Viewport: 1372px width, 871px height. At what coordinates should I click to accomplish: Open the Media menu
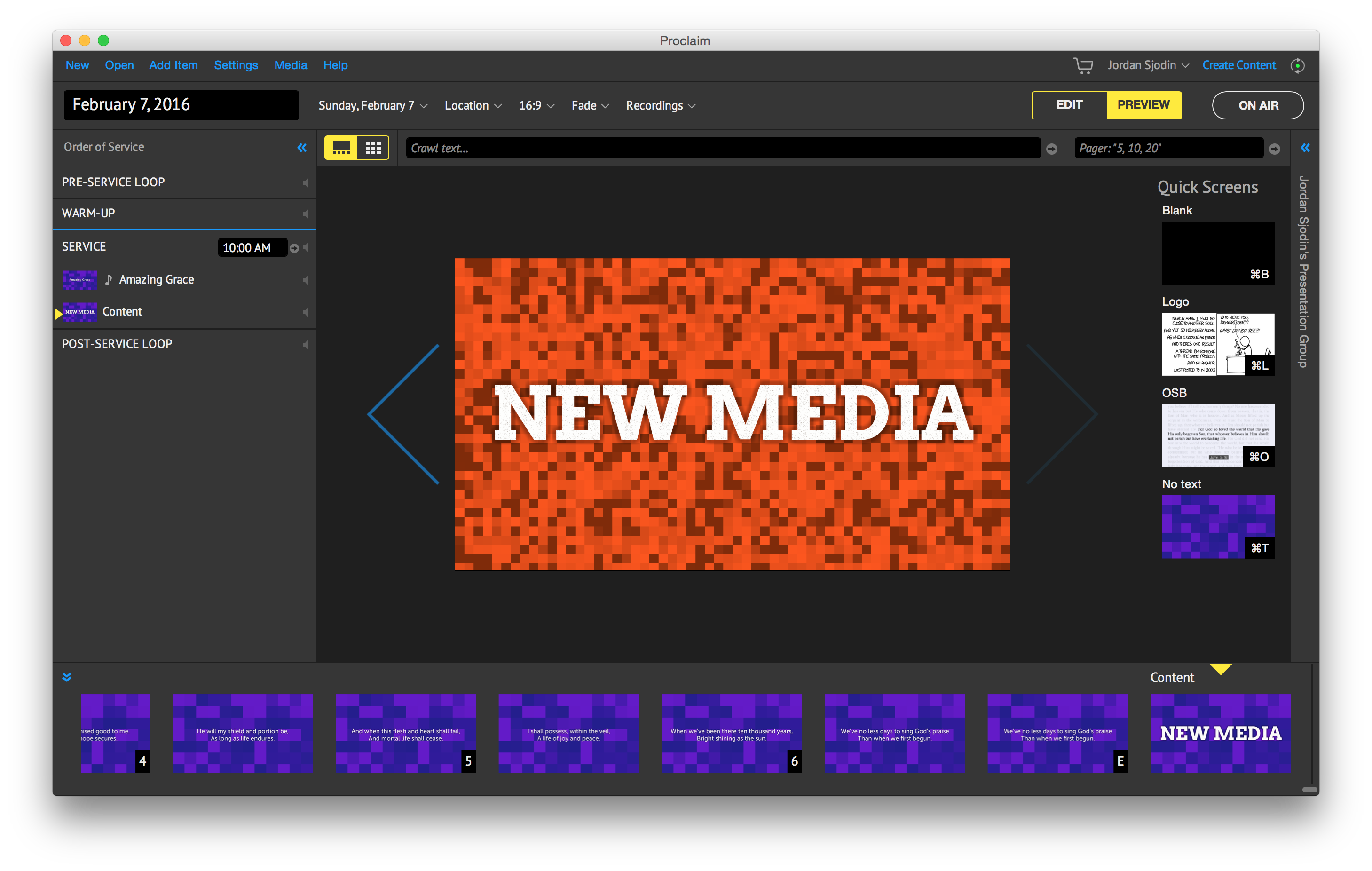(x=291, y=65)
